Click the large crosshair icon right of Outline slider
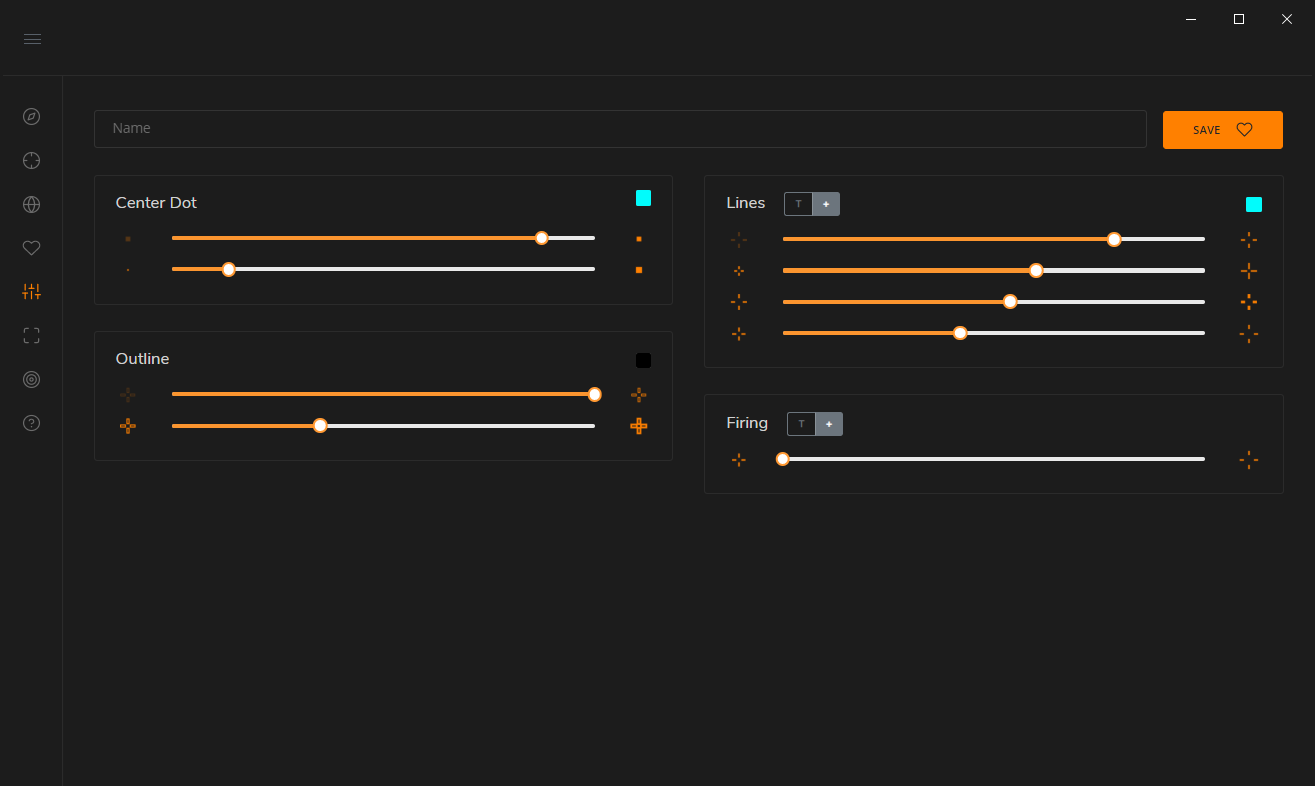1315x786 pixels. tap(639, 426)
